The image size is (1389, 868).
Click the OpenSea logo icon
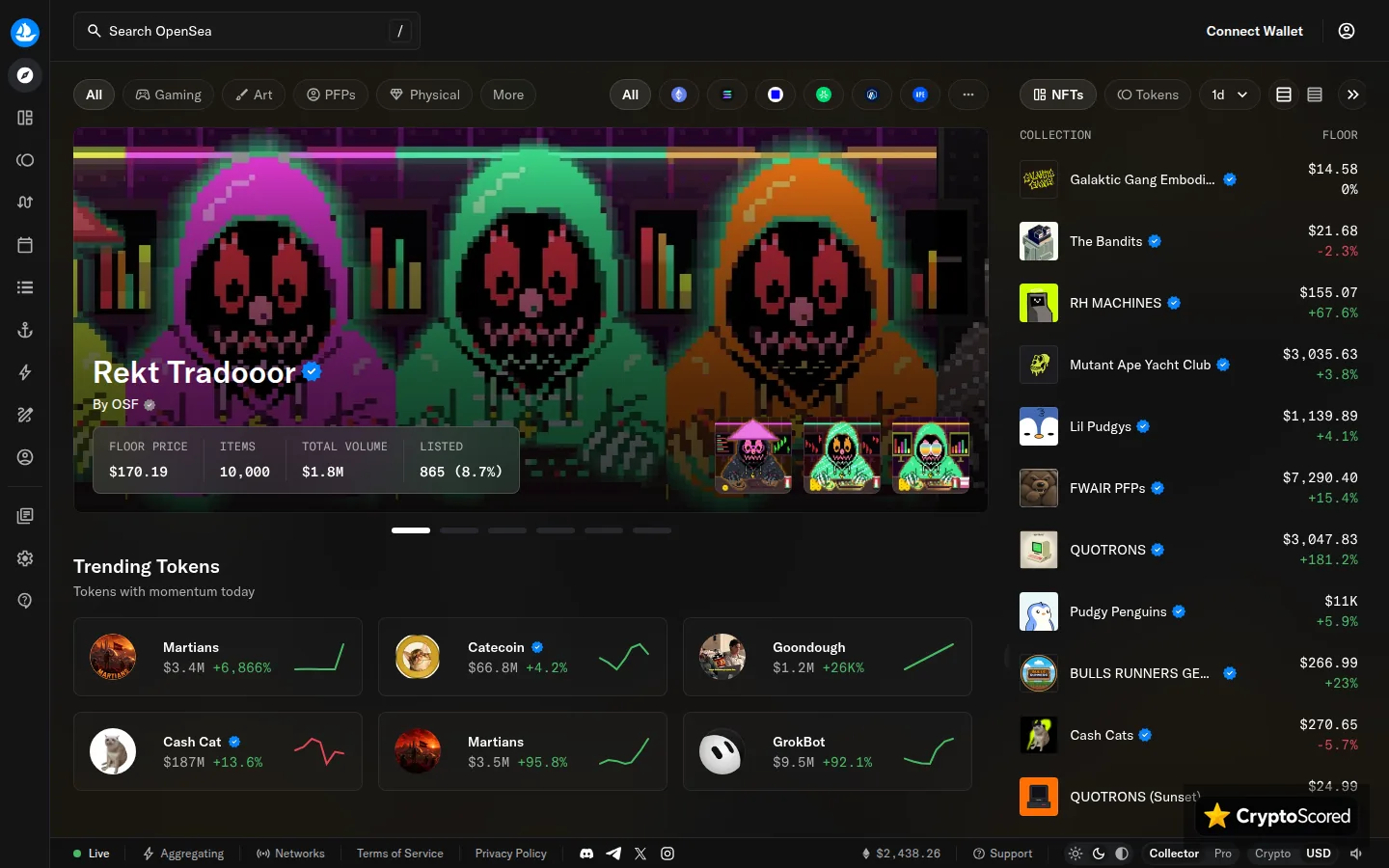25,32
